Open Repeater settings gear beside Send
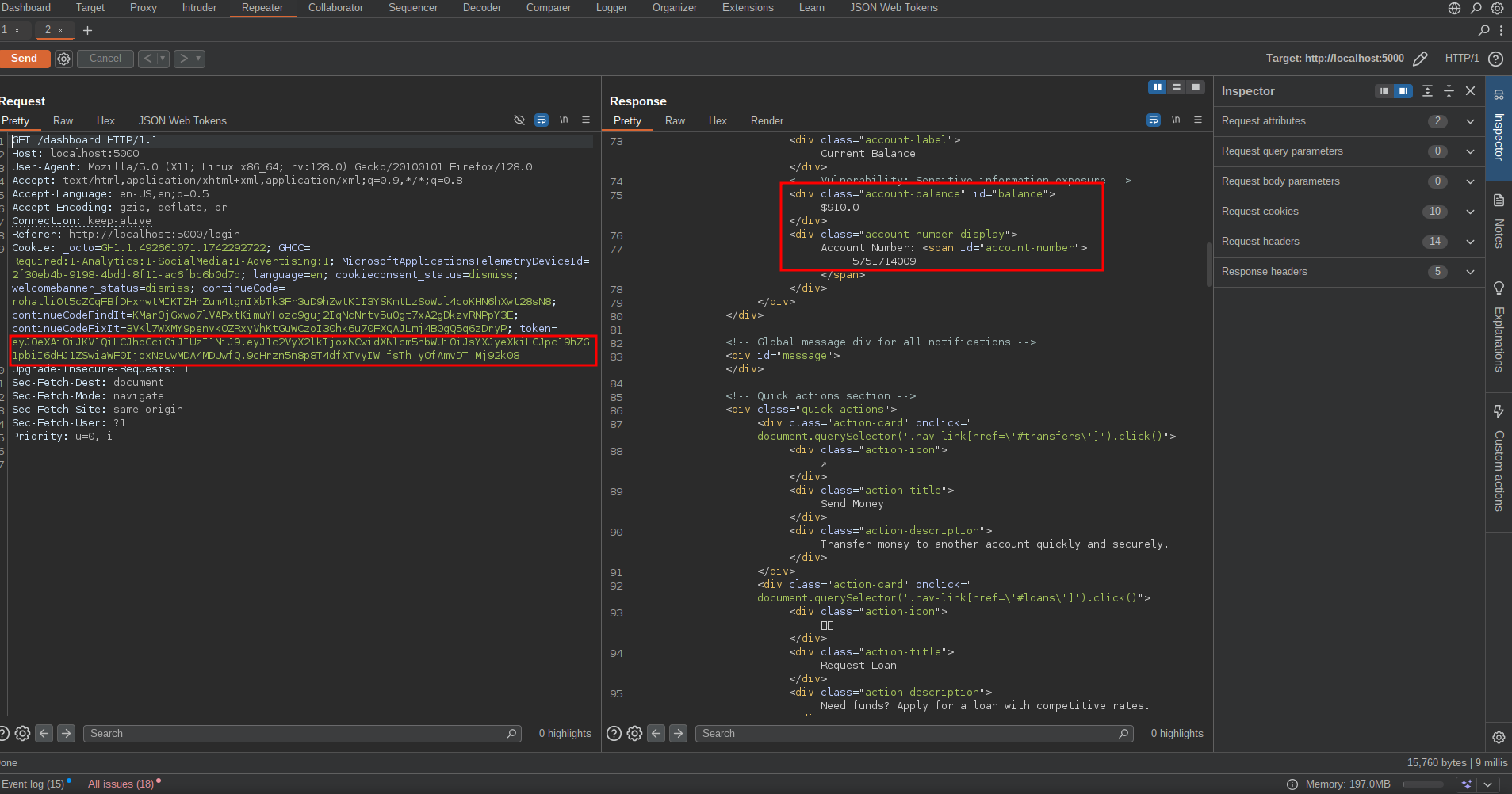The image size is (1512, 794). [x=64, y=59]
